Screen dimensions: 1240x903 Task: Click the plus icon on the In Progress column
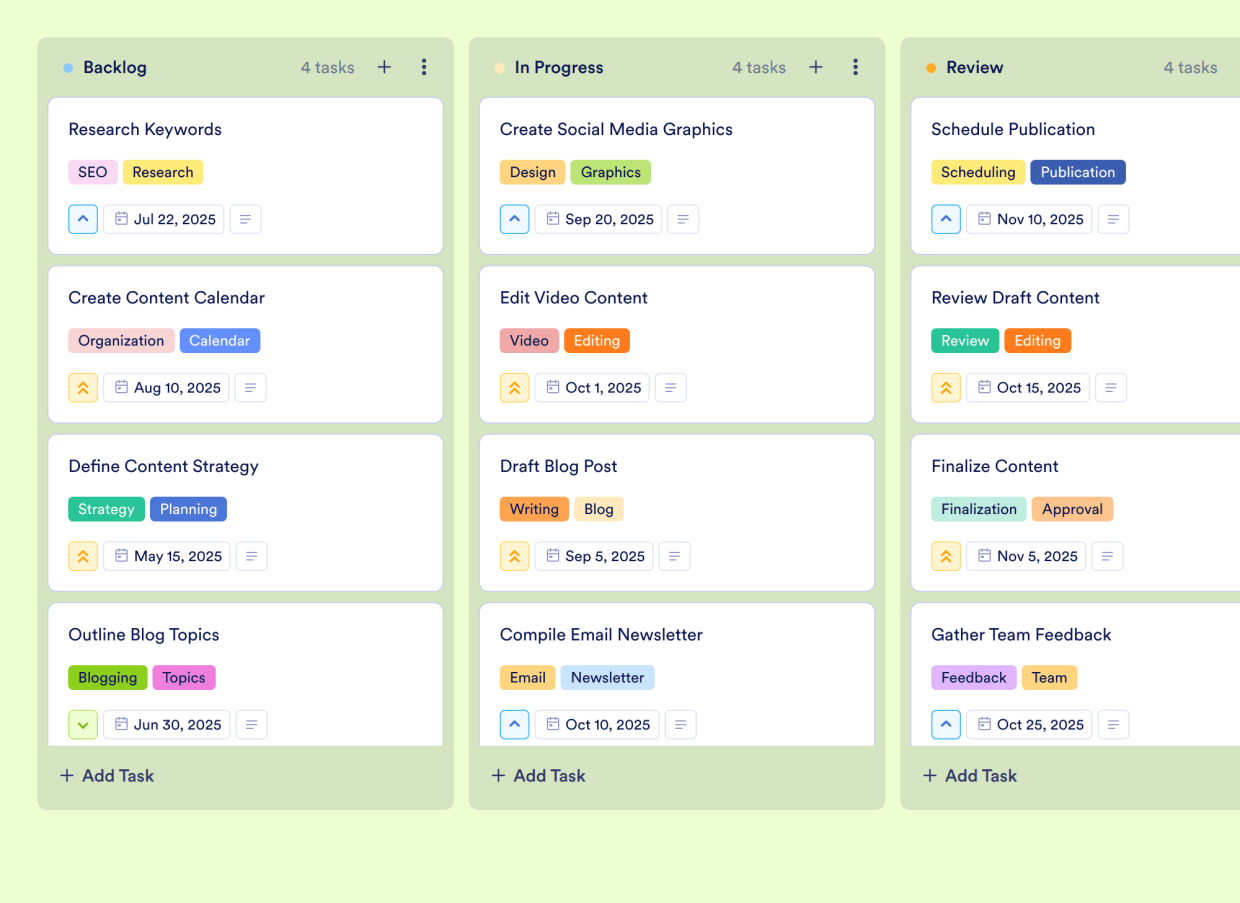pyautogui.click(x=815, y=67)
